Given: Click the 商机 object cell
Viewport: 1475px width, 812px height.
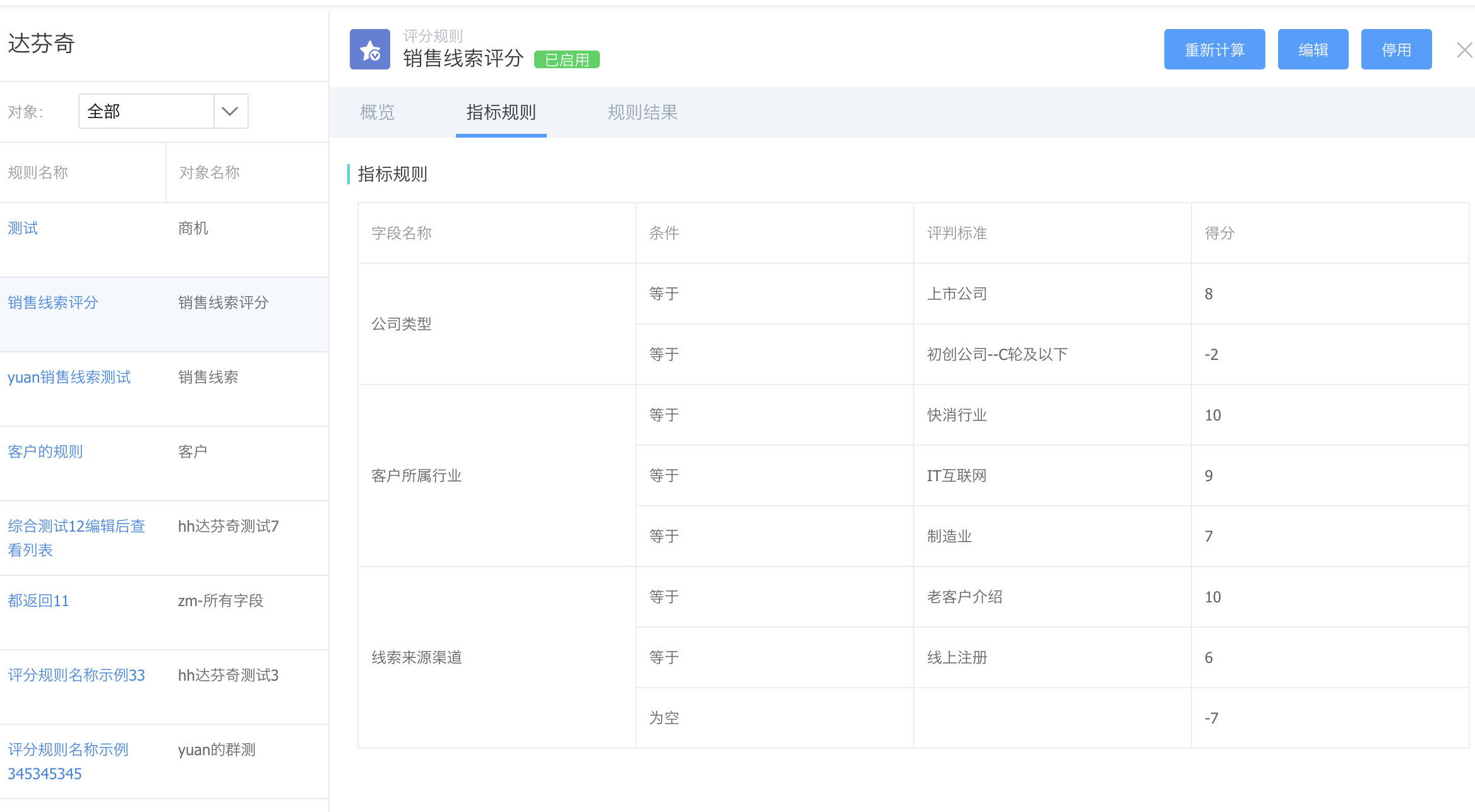Looking at the screenshot, I should pyautogui.click(x=193, y=228).
